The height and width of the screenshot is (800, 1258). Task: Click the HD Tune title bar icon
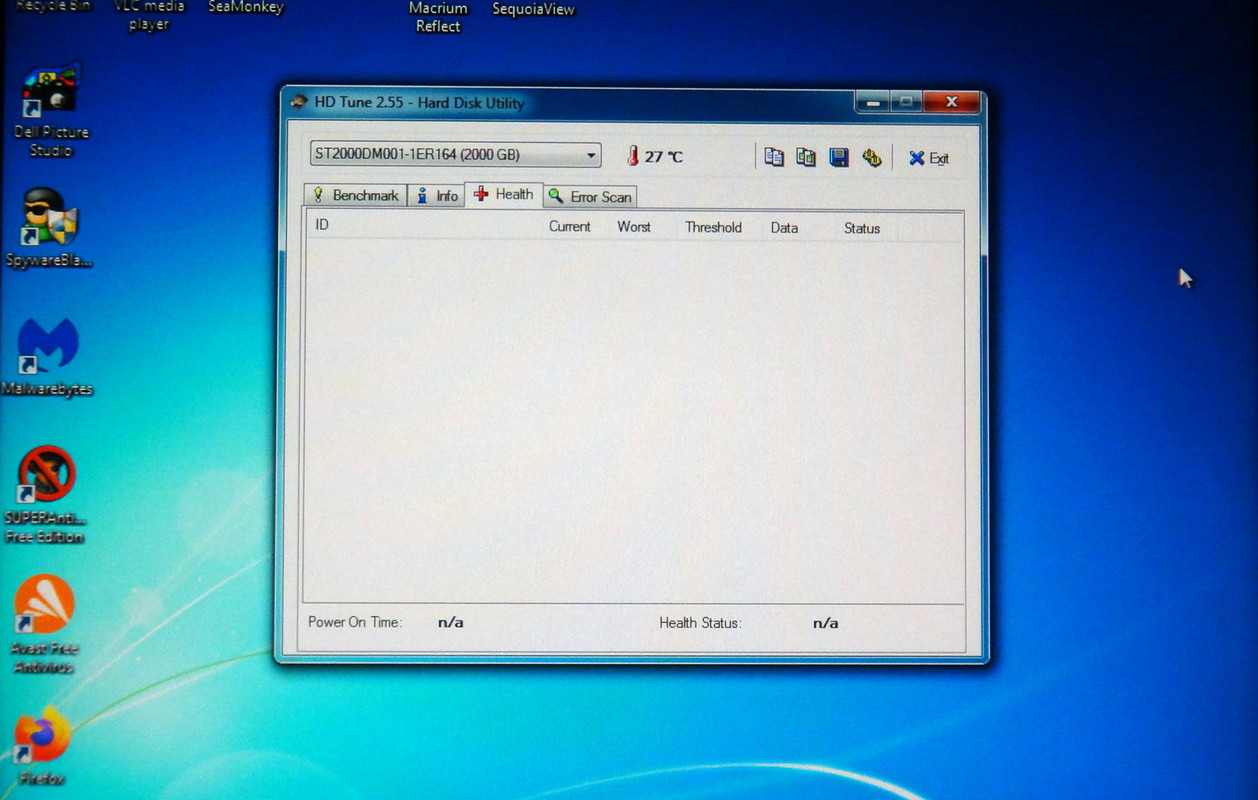[298, 102]
